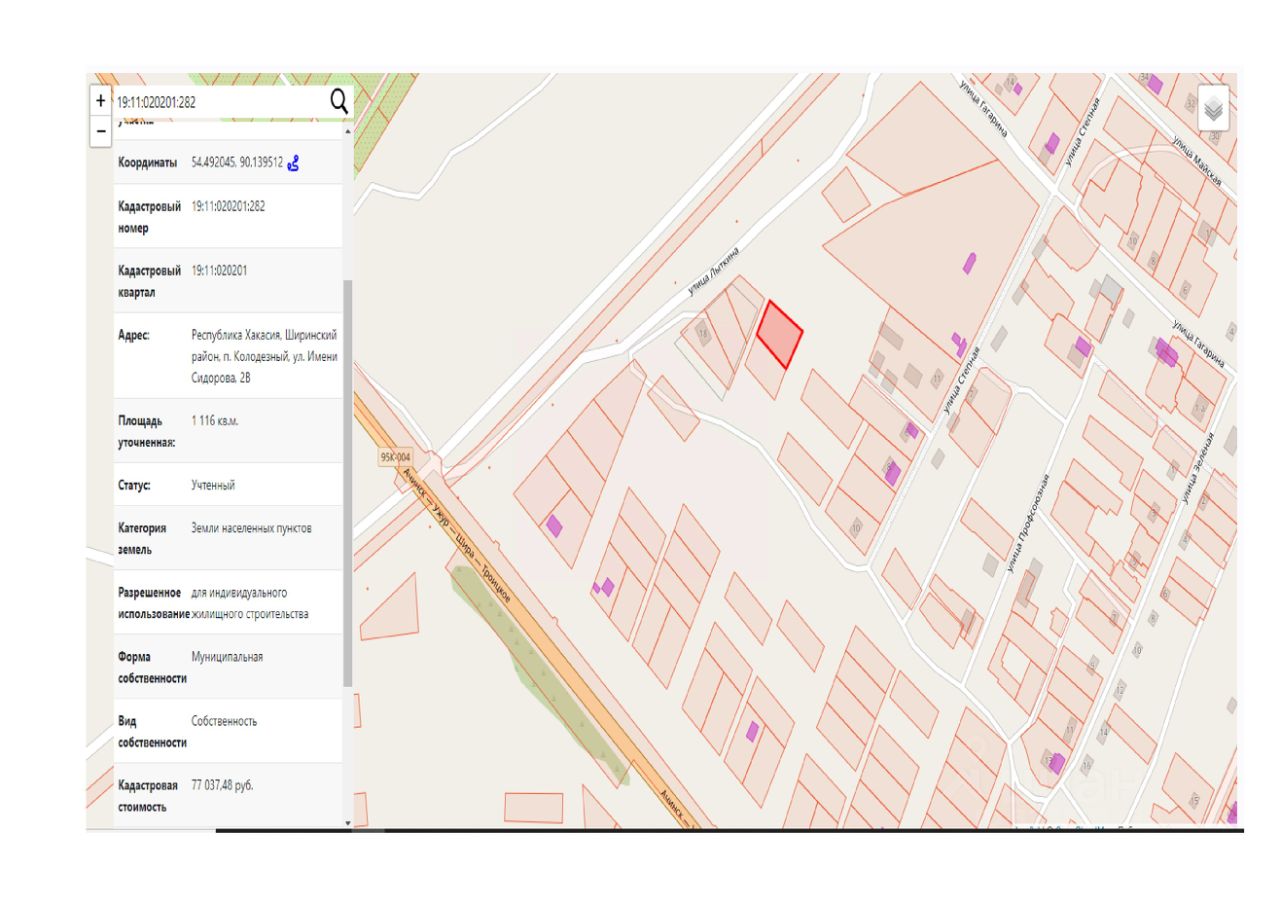Click the area value '1 116 кв.м.'
Viewport: 1280px width, 906px height.
pyautogui.click(x=215, y=421)
